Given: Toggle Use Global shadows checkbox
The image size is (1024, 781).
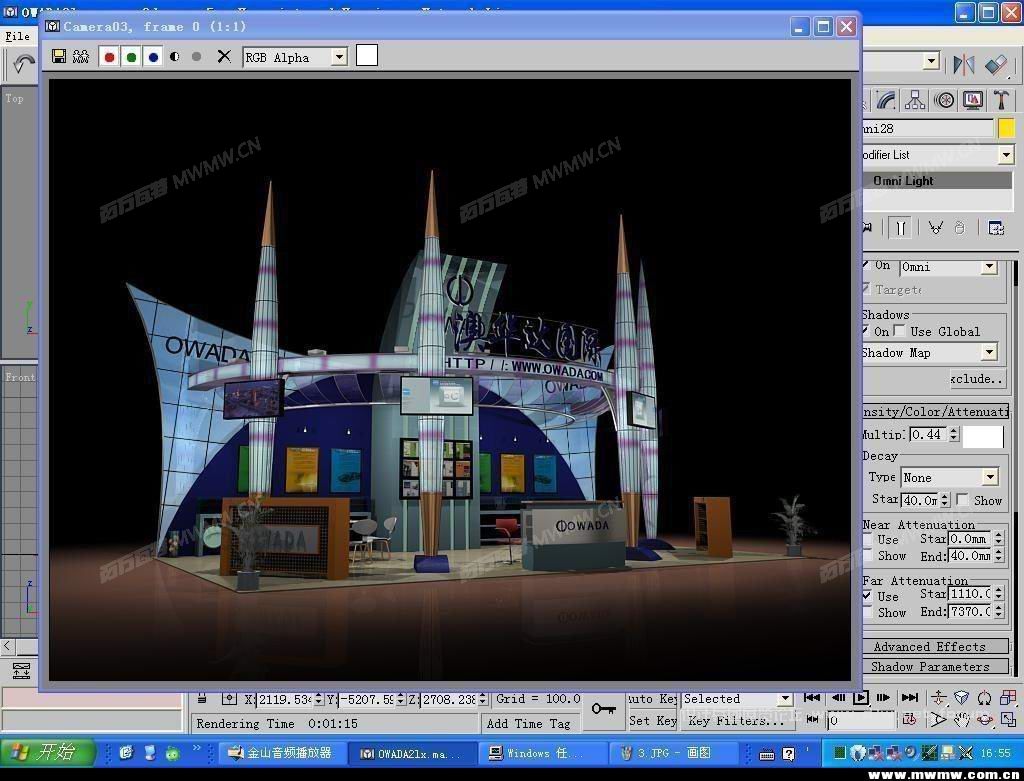Looking at the screenshot, I should pos(899,331).
